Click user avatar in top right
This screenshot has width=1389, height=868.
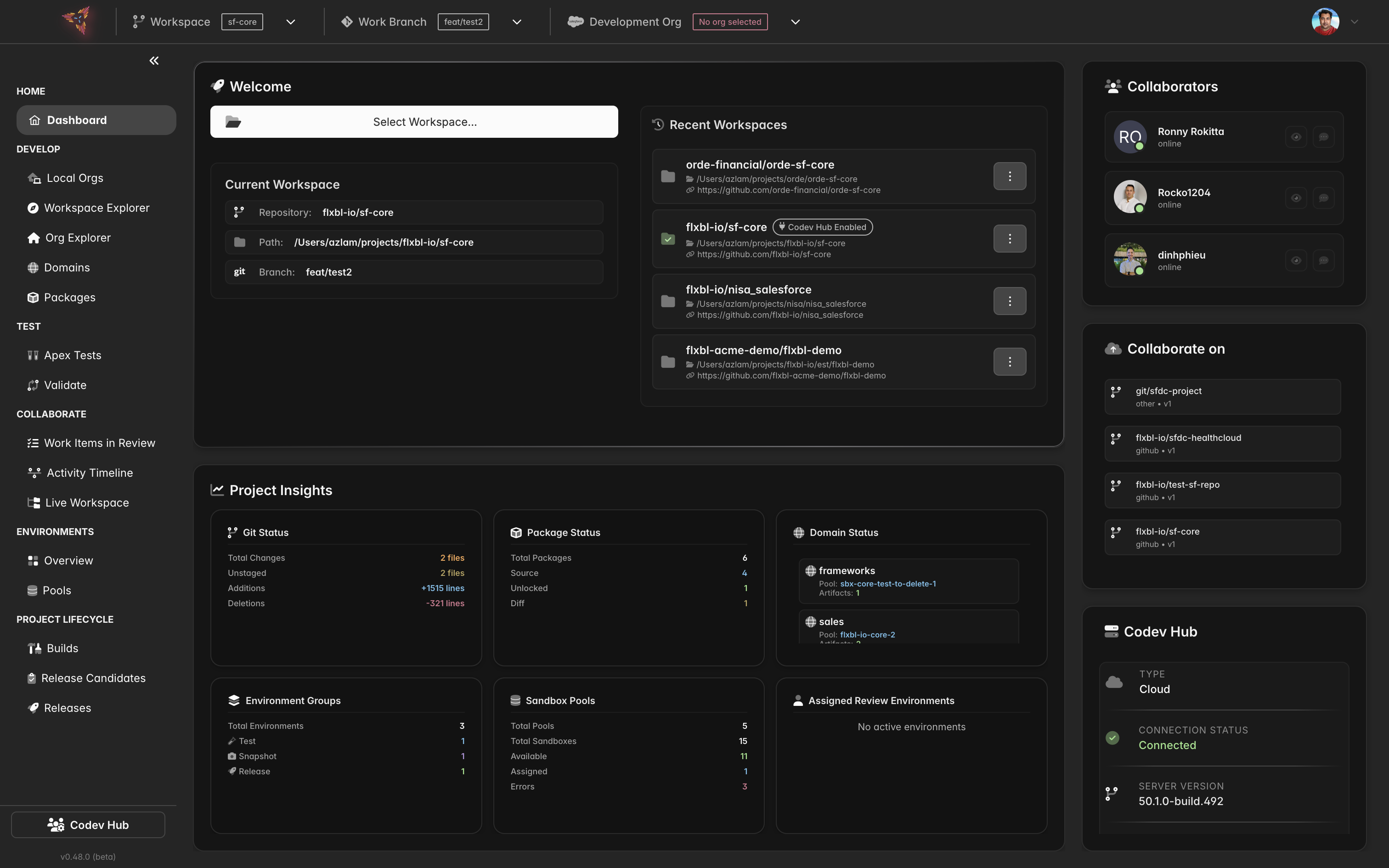tap(1325, 22)
